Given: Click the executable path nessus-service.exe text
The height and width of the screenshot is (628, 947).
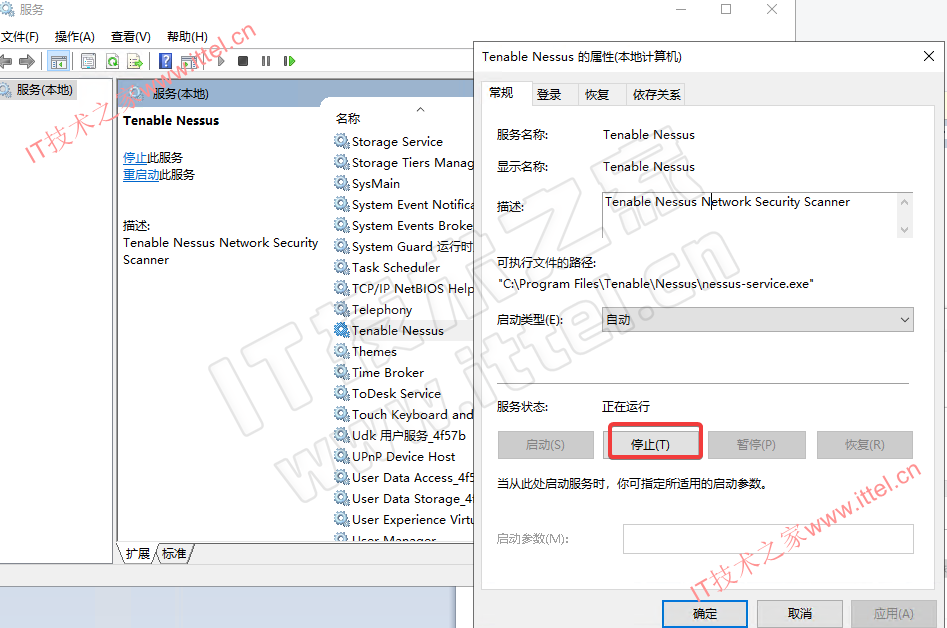Looking at the screenshot, I should tap(655, 284).
